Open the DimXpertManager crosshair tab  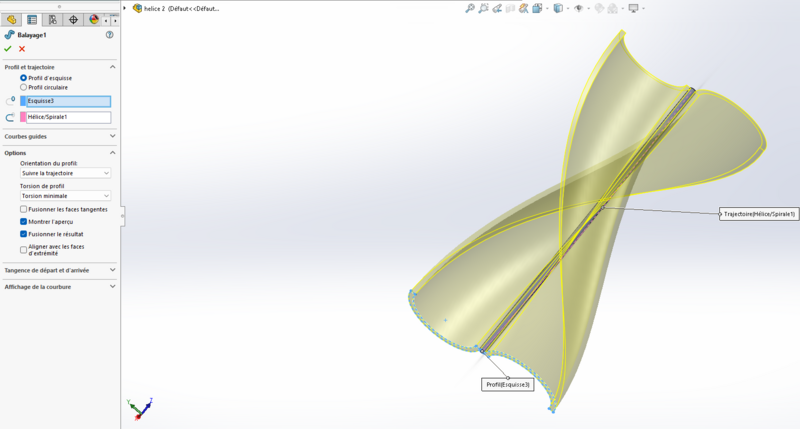pos(73,20)
